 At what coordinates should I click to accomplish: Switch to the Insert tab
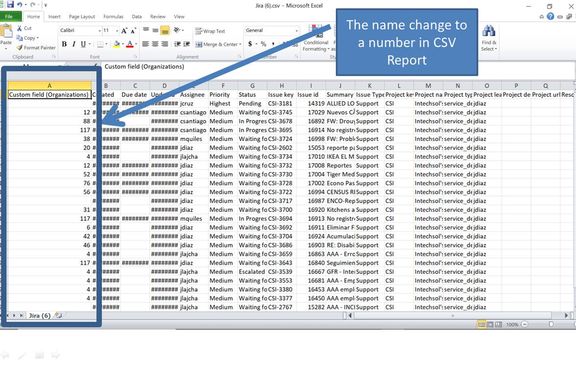[x=54, y=17]
